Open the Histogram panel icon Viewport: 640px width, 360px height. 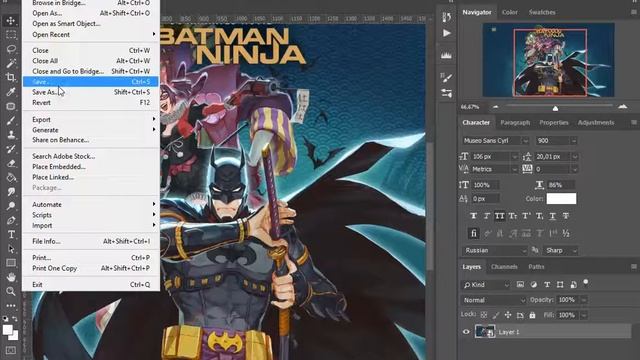(x=447, y=55)
